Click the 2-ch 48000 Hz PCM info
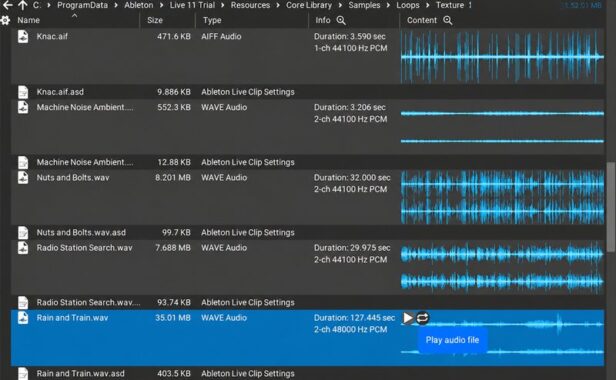Image resolution: width=616 pixels, height=380 pixels. pos(350,330)
